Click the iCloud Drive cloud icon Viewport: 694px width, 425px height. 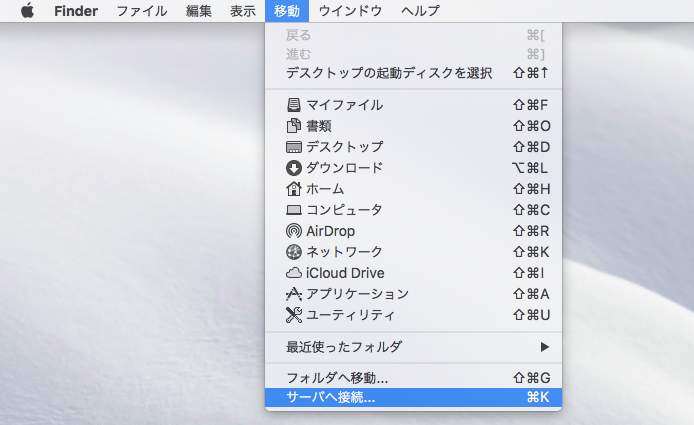293,273
